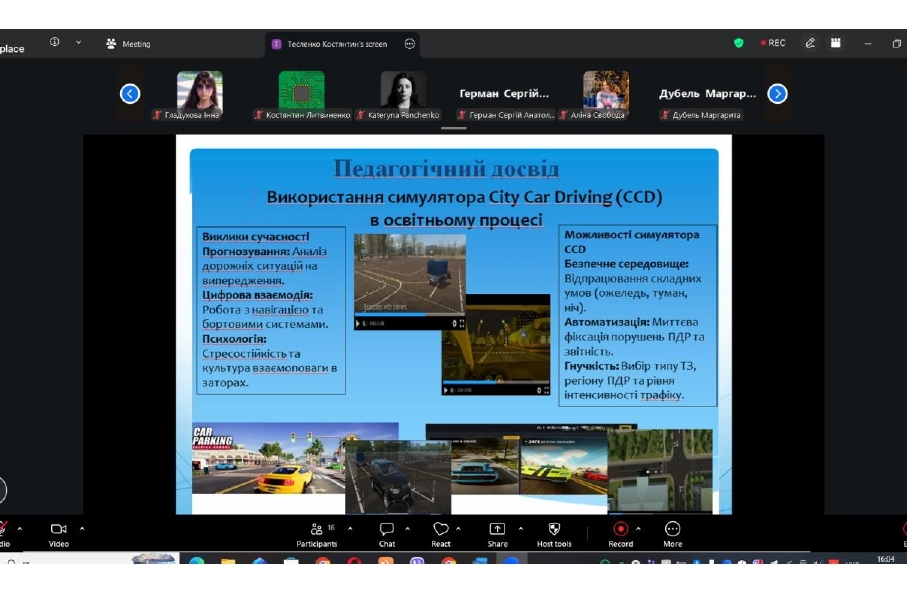Expand the Record options chevron

(x=638, y=529)
